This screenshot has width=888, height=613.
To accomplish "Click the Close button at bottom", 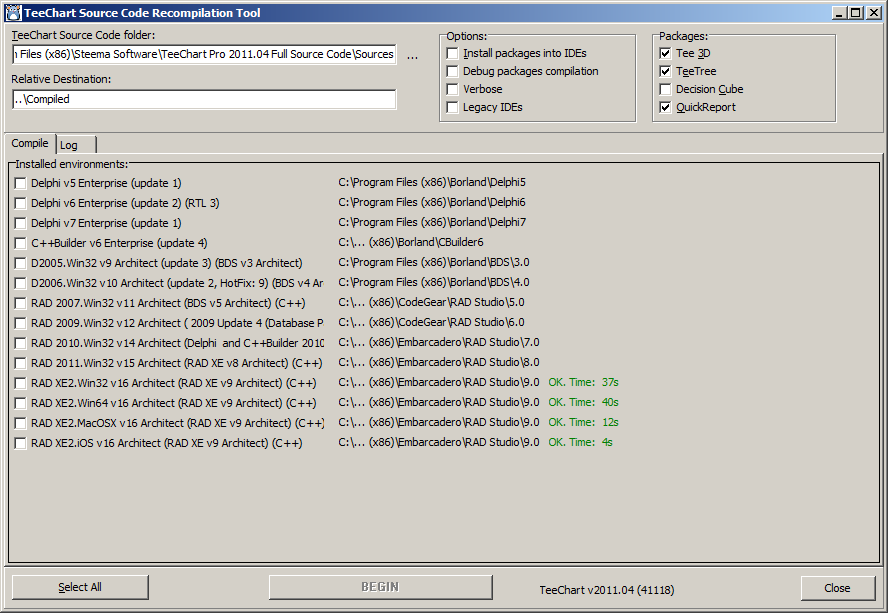I will 838,588.
